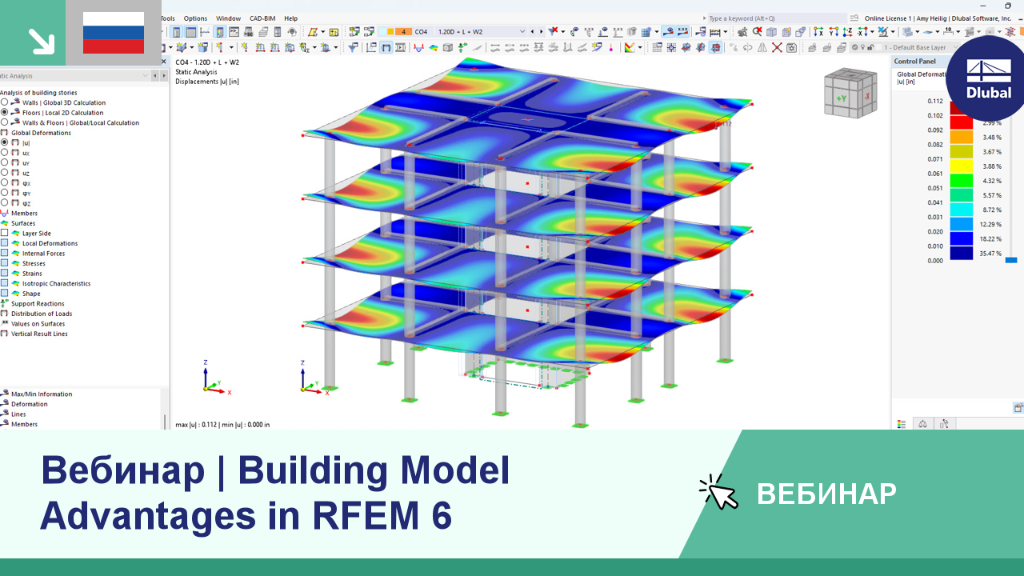Select Values on Surfaces item

(38, 323)
